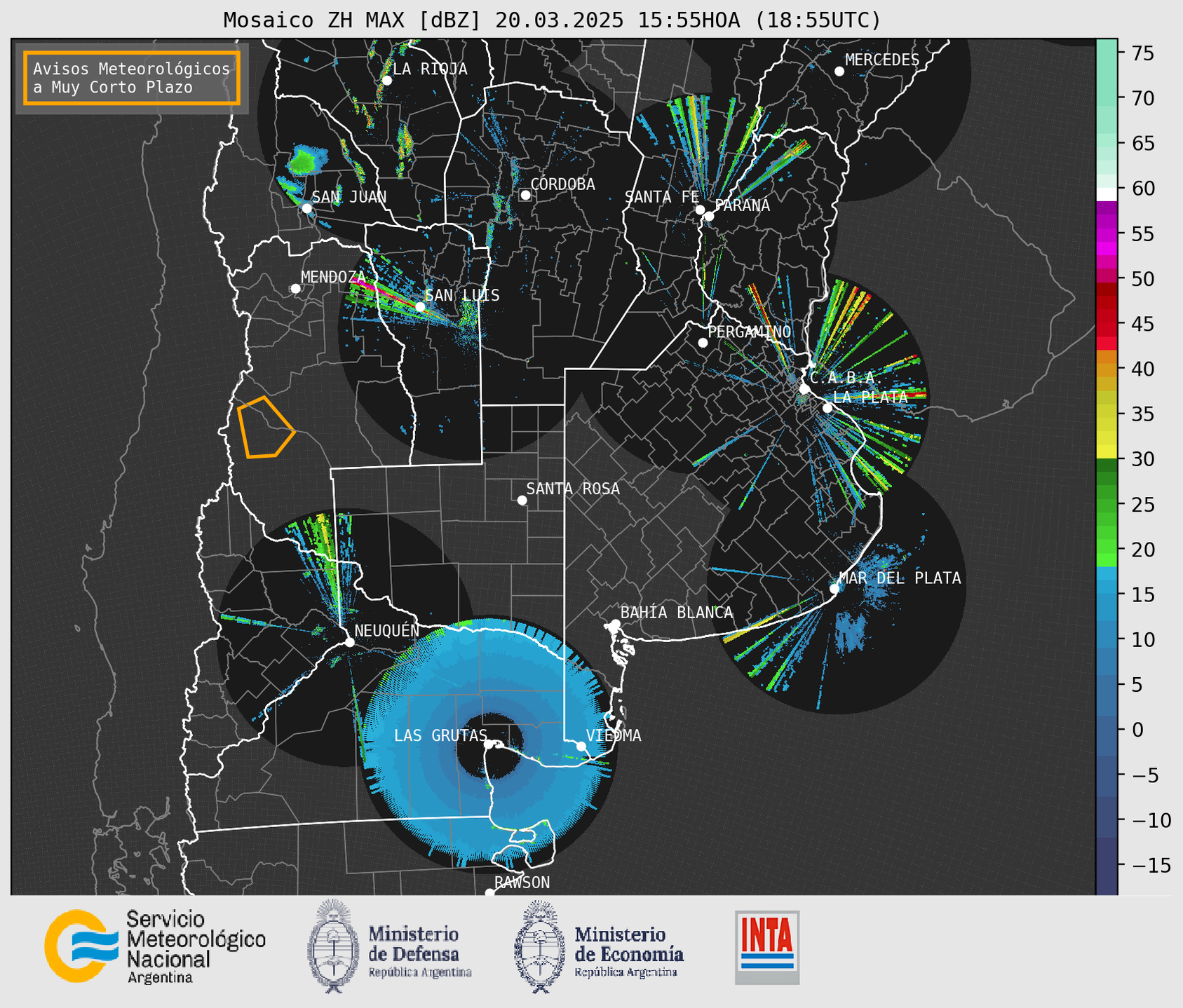Click the PERGAMINO city marker dot

tap(703, 343)
